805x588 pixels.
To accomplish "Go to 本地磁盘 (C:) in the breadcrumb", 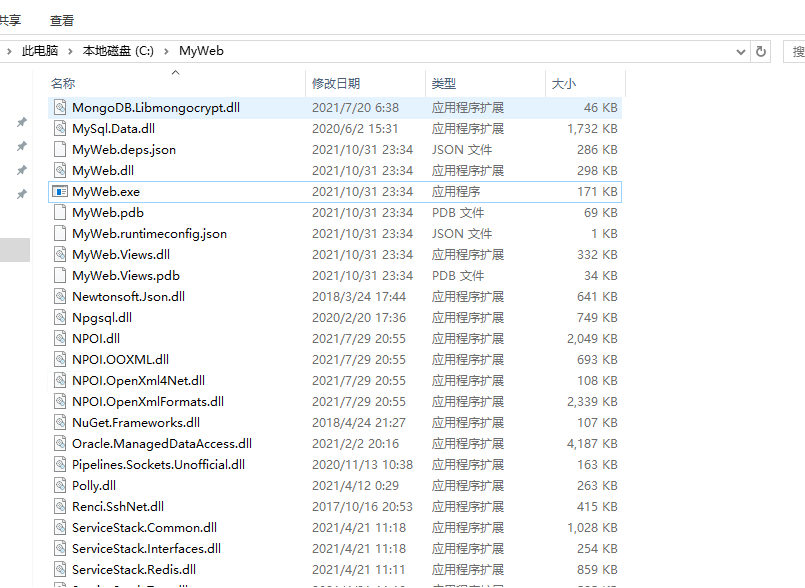I will pos(118,51).
